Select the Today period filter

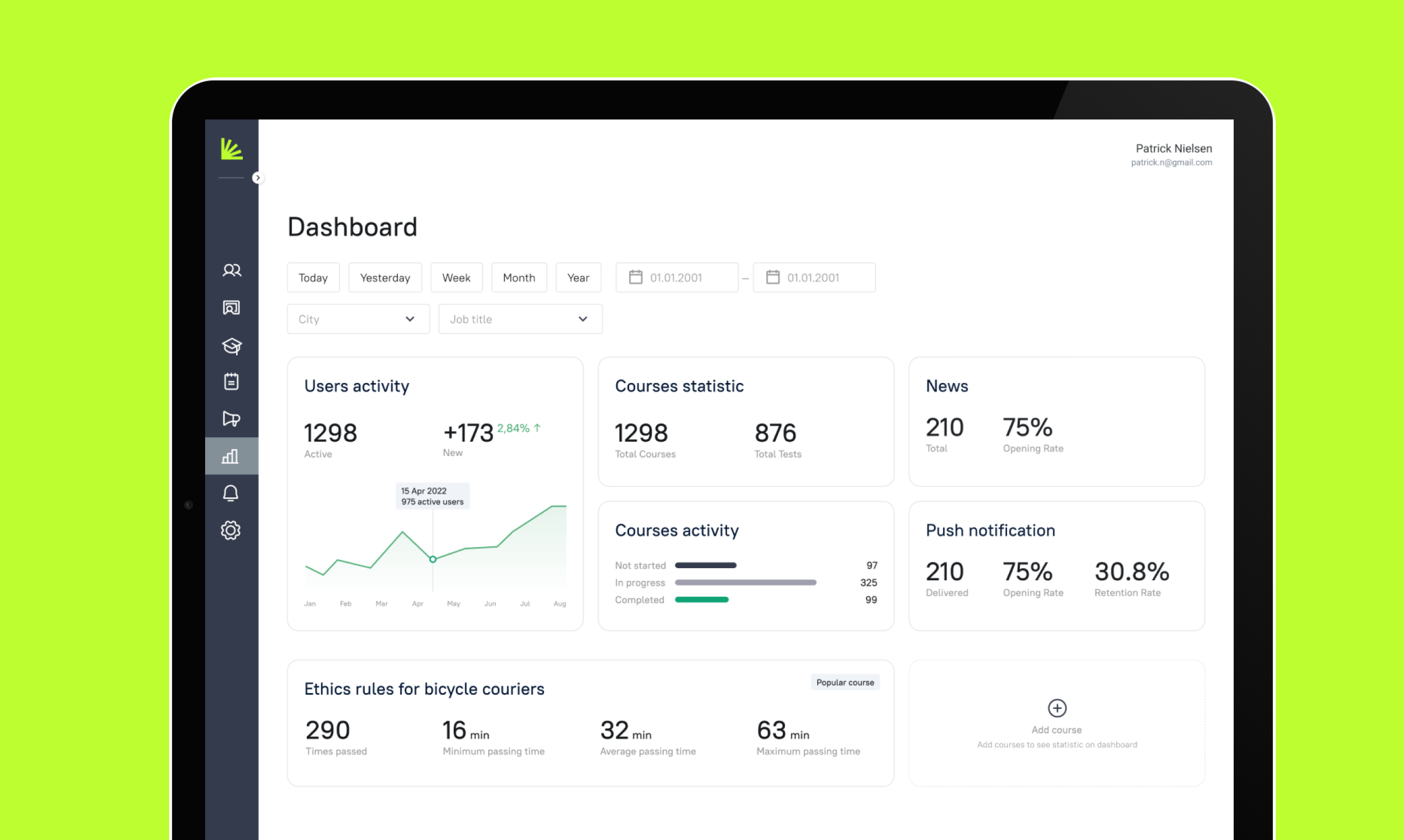tap(313, 277)
